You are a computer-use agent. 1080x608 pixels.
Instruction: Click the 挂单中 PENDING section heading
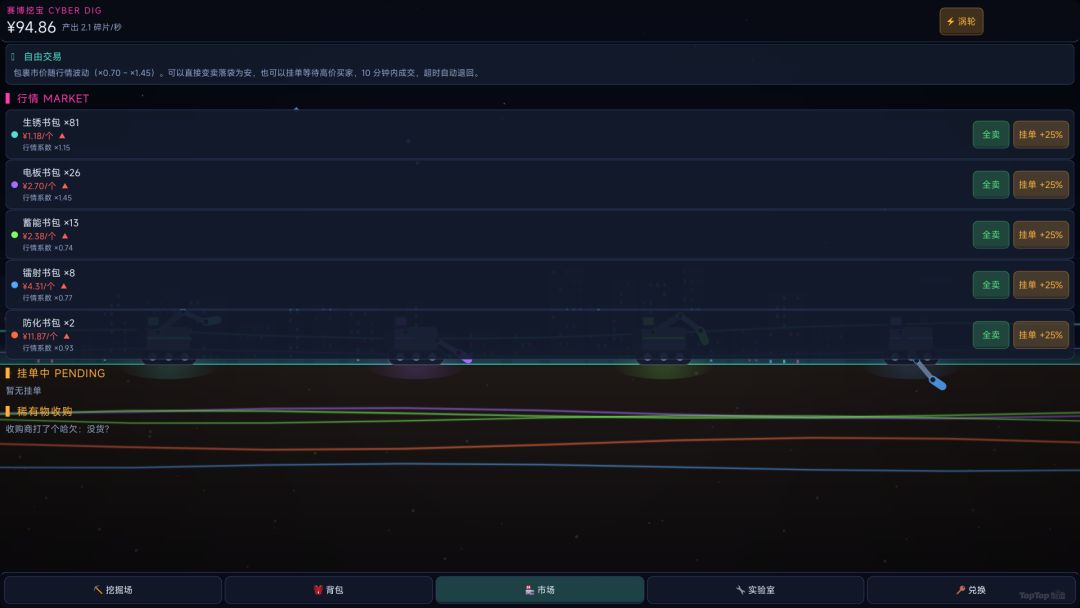pos(61,373)
